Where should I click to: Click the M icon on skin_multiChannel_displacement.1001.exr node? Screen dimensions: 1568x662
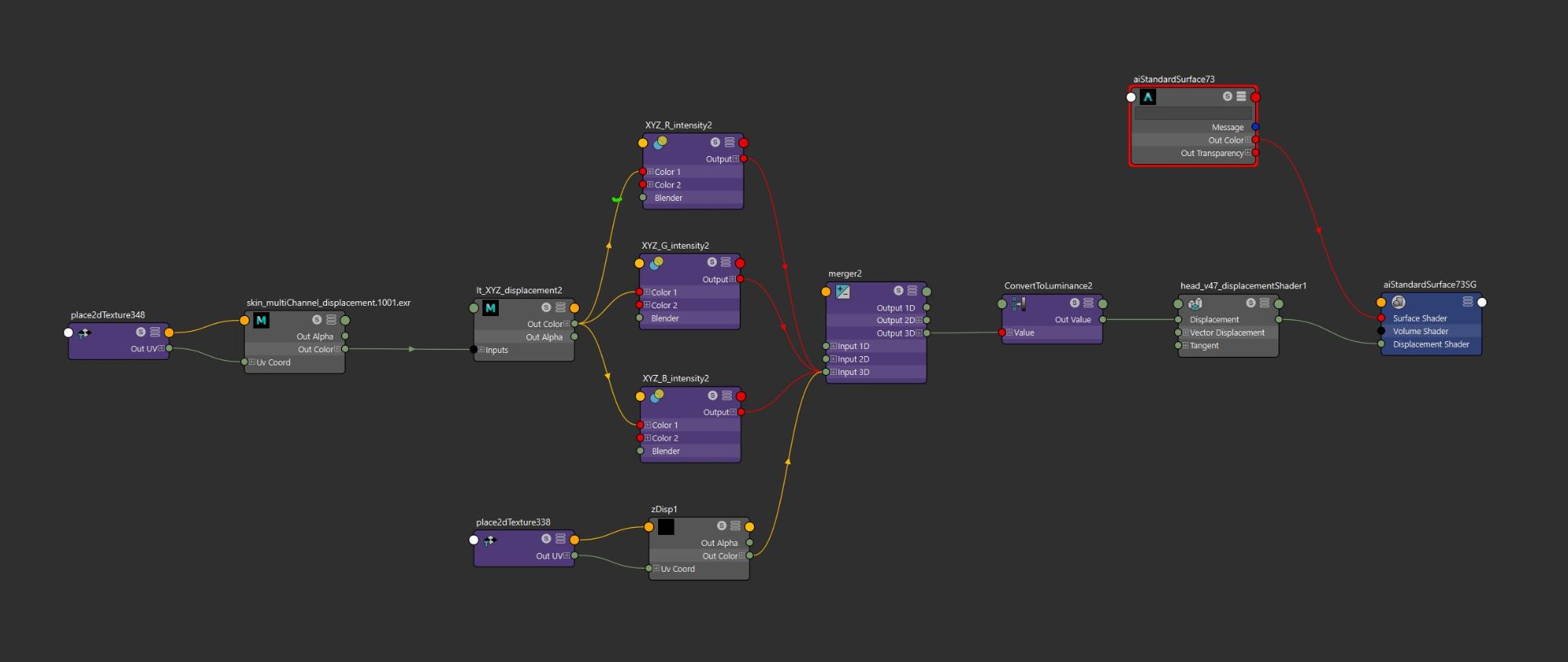[x=261, y=320]
